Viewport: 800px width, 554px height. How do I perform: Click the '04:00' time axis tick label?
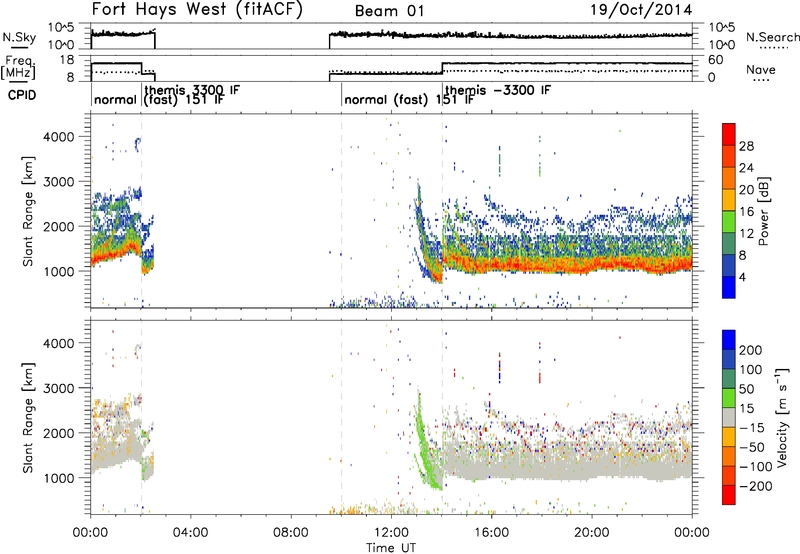(x=191, y=533)
